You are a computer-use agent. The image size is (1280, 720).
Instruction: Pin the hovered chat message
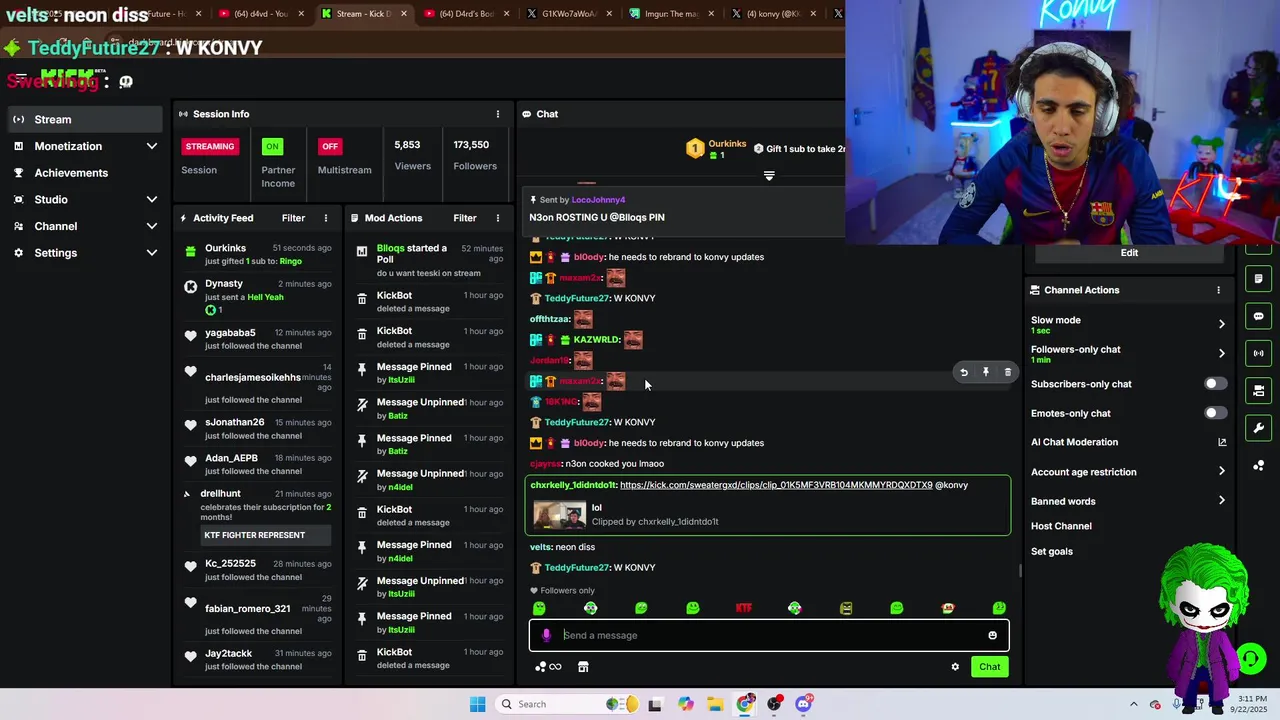point(985,372)
